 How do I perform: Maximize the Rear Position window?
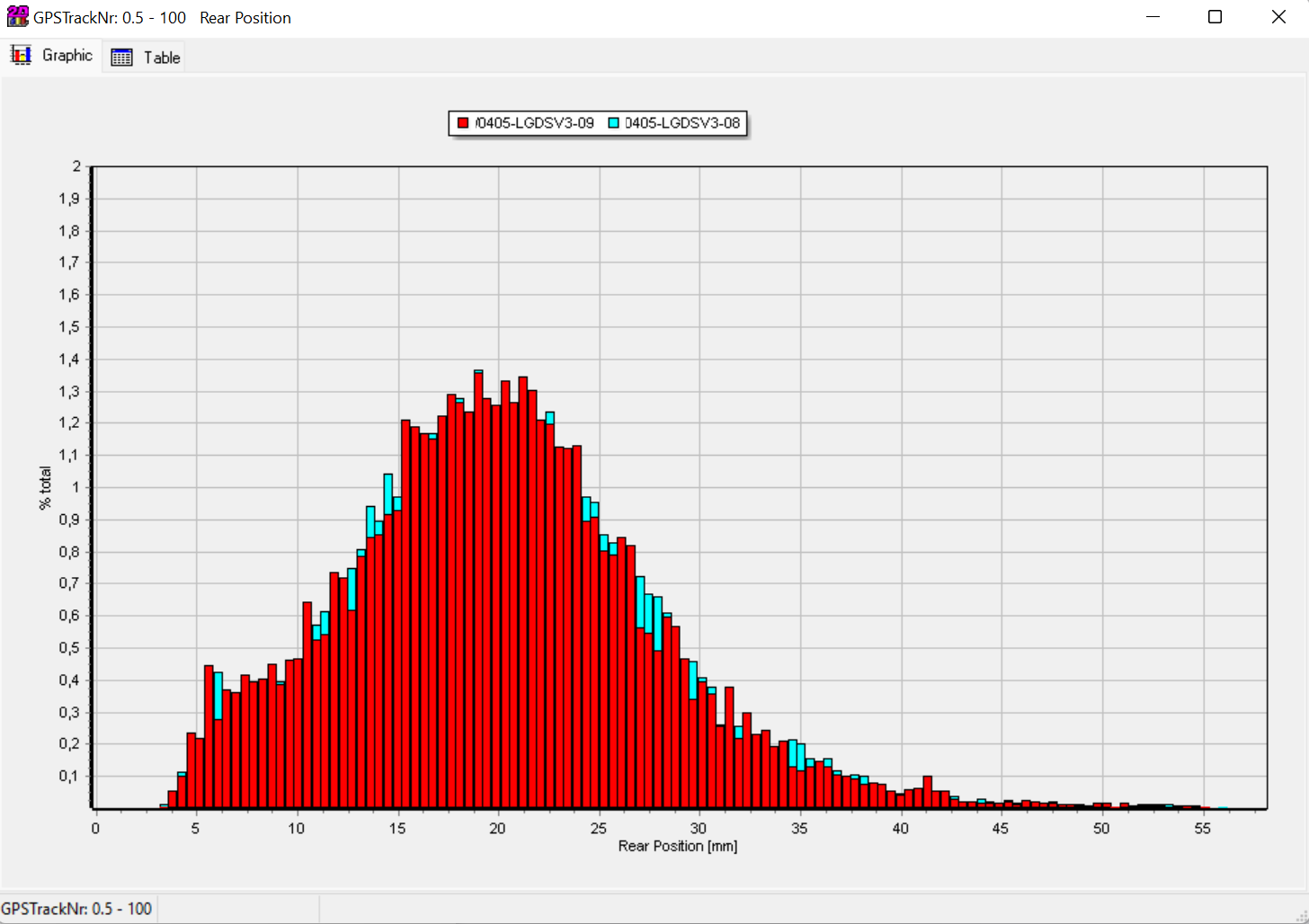(x=1215, y=17)
